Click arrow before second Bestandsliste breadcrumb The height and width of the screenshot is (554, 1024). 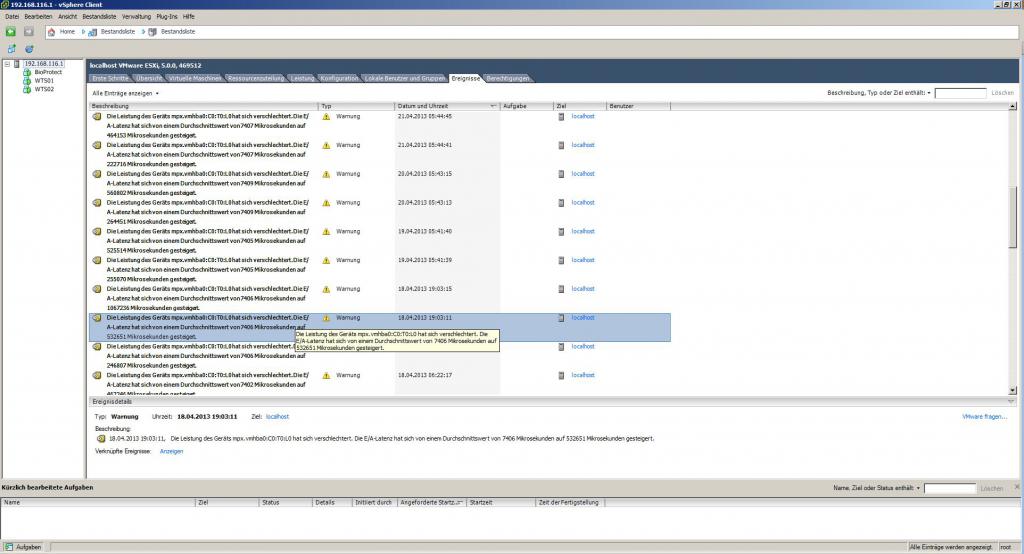point(144,31)
